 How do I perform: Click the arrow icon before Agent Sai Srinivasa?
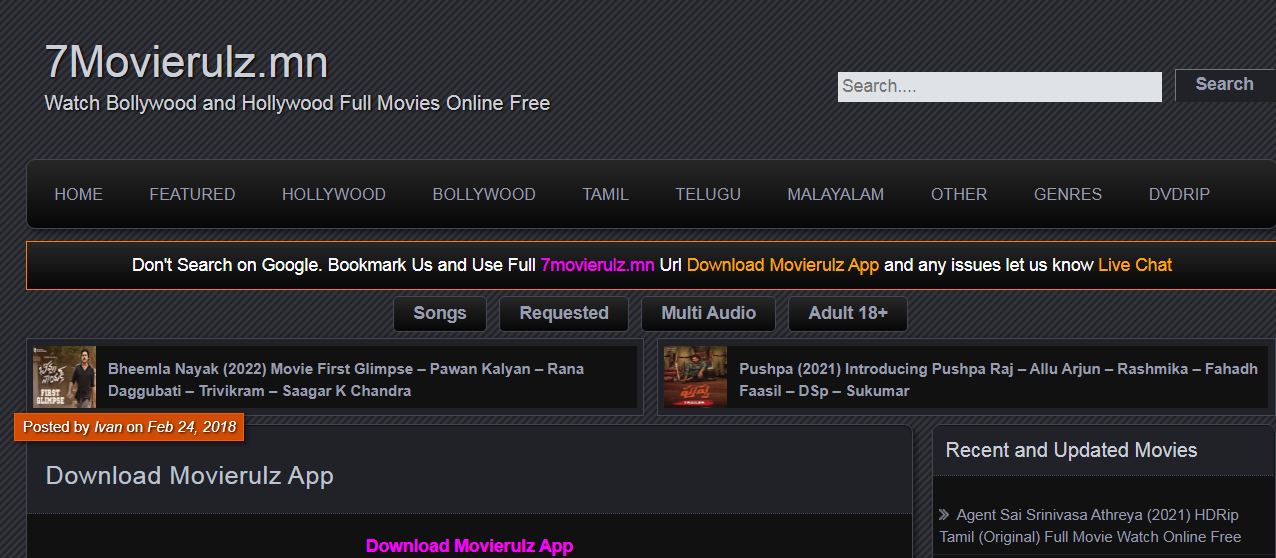[x=944, y=515]
